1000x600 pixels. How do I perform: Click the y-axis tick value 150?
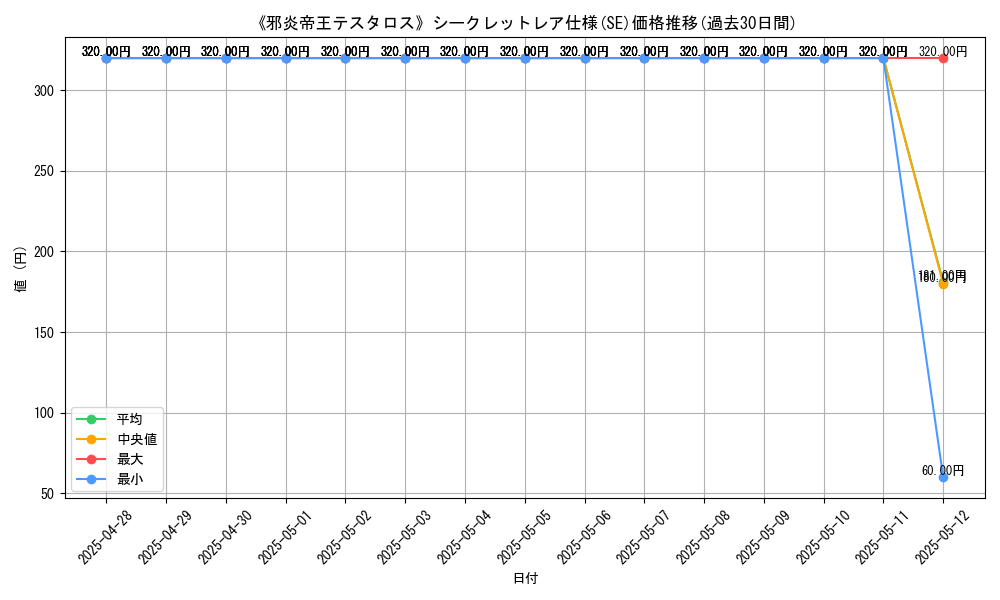pyautogui.click(x=43, y=333)
